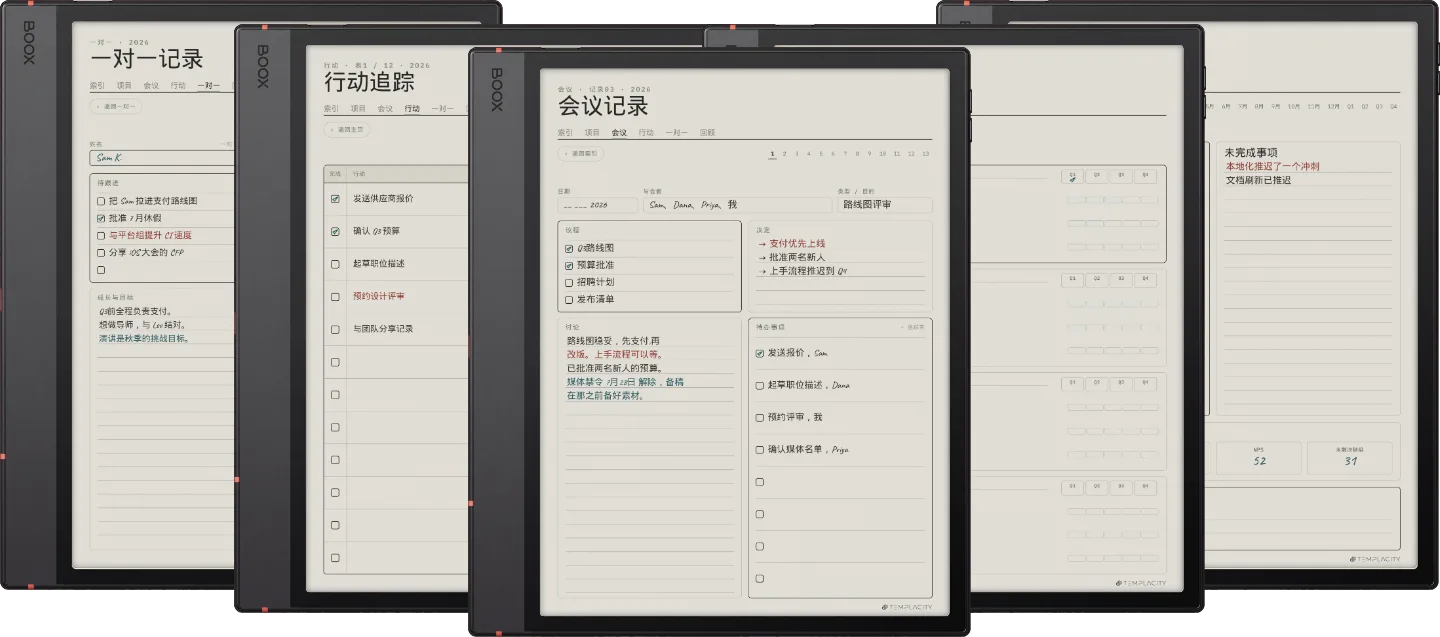Uncheck the 预算批准 agenda item
1440x637 pixels.
(569, 266)
